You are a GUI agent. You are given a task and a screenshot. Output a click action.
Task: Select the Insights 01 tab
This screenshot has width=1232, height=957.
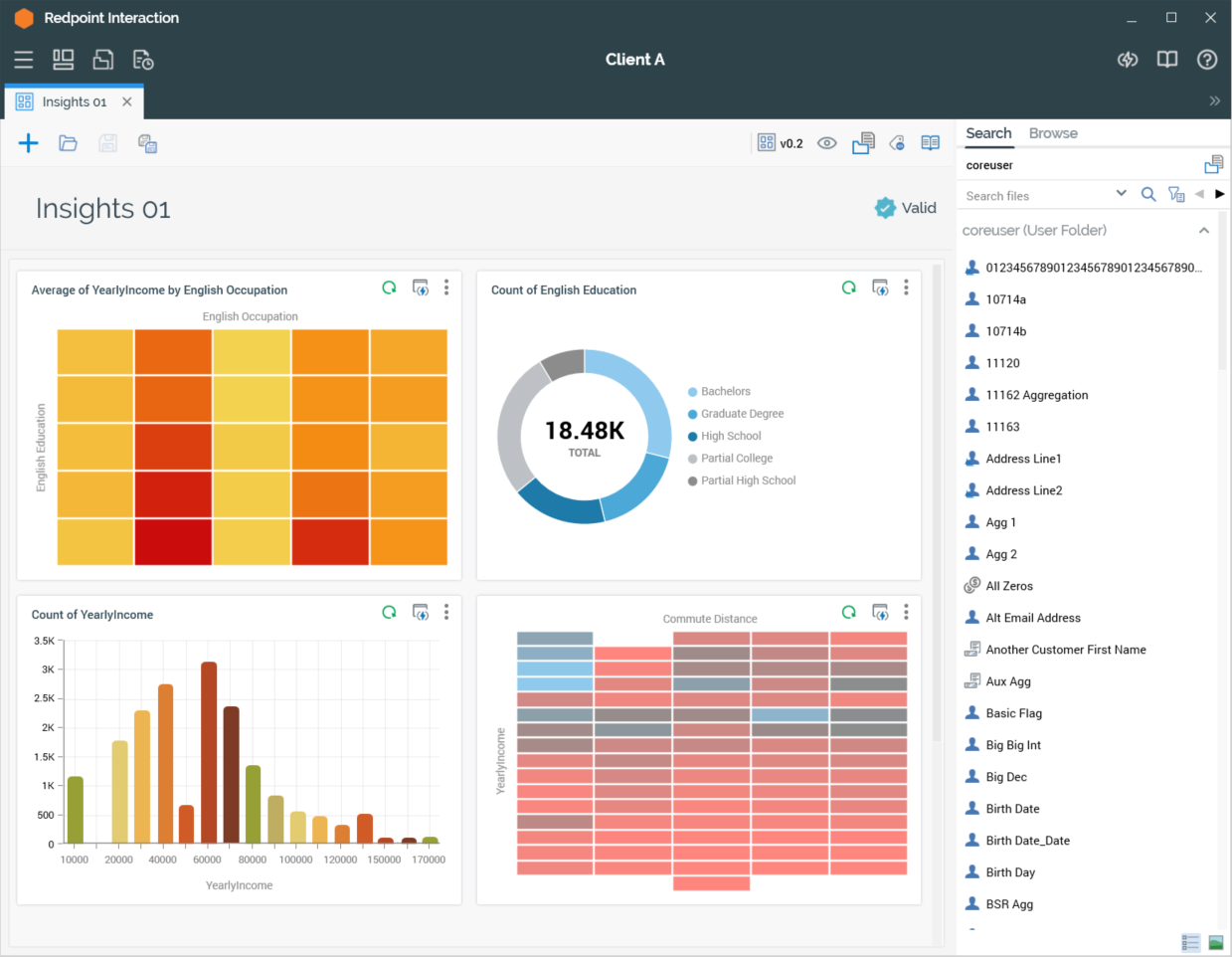pyautogui.click(x=74, y=101)
